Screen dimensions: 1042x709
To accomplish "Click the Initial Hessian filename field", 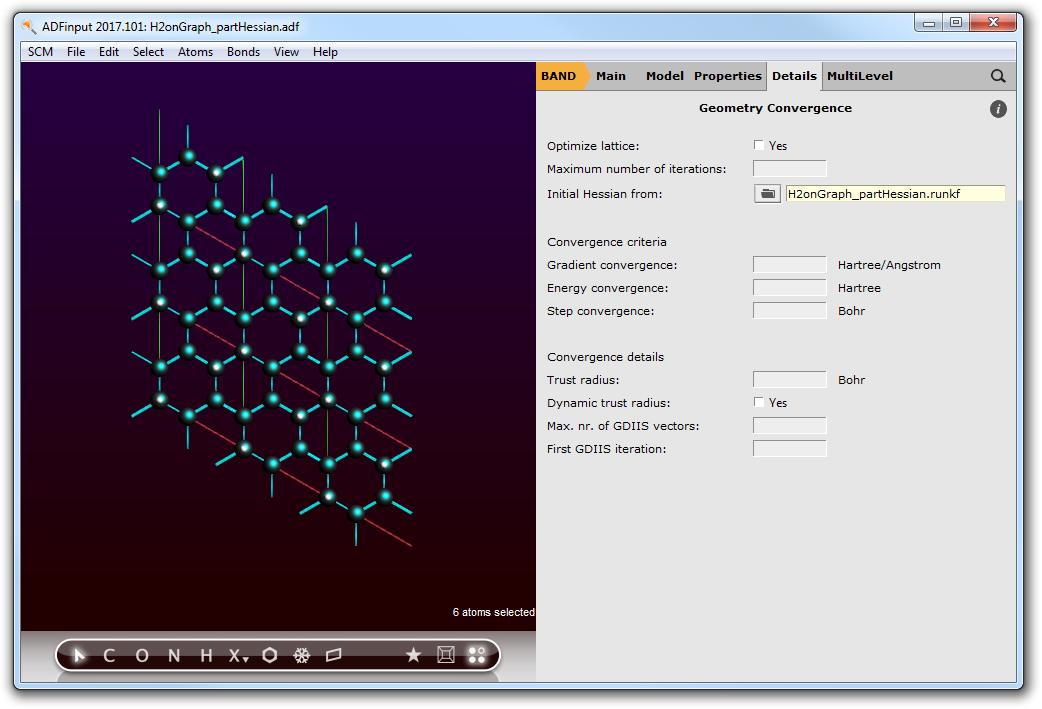I will [895, 193].
